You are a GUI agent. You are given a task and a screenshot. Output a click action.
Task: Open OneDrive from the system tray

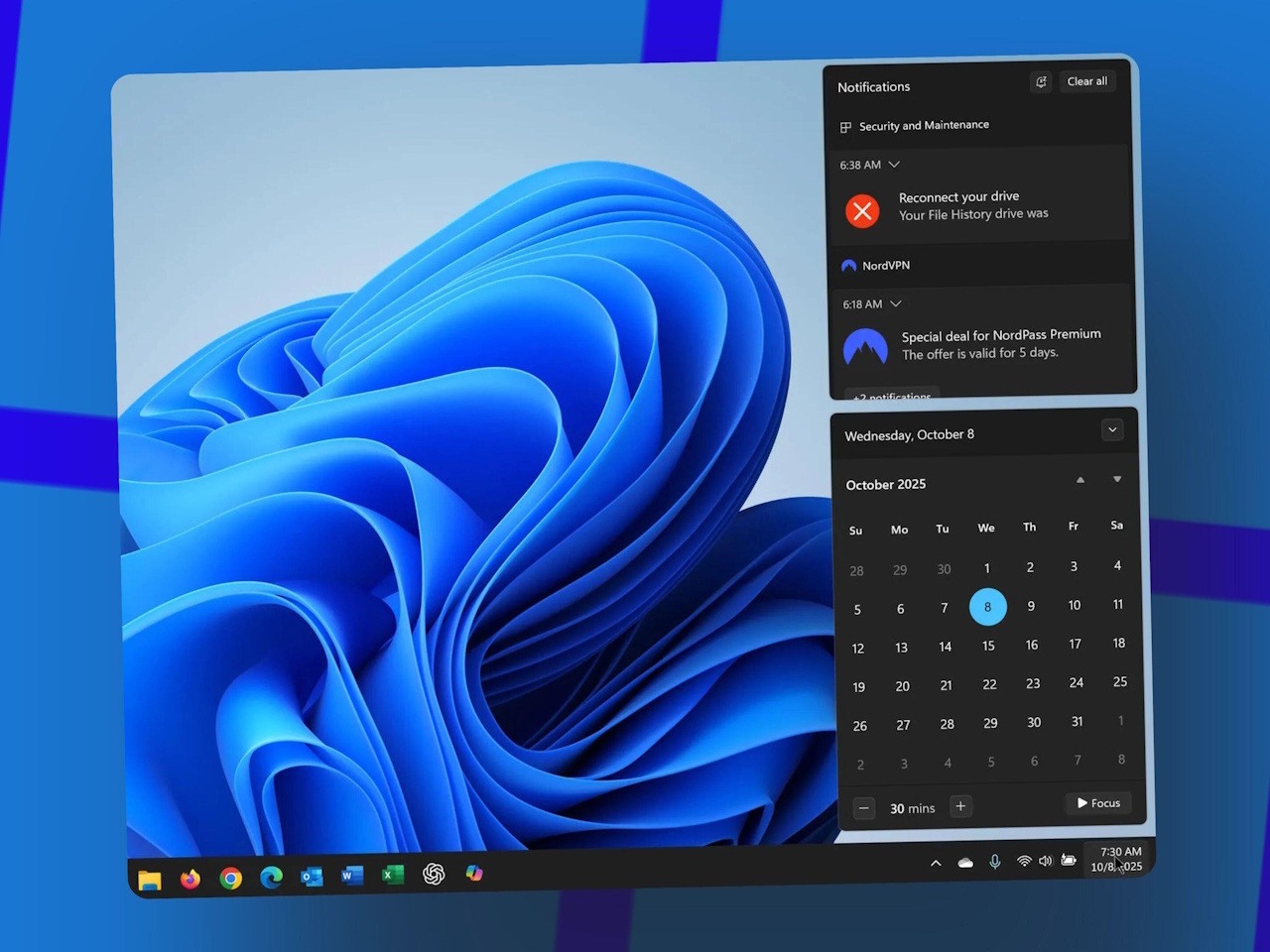click(x=964, y=862)
